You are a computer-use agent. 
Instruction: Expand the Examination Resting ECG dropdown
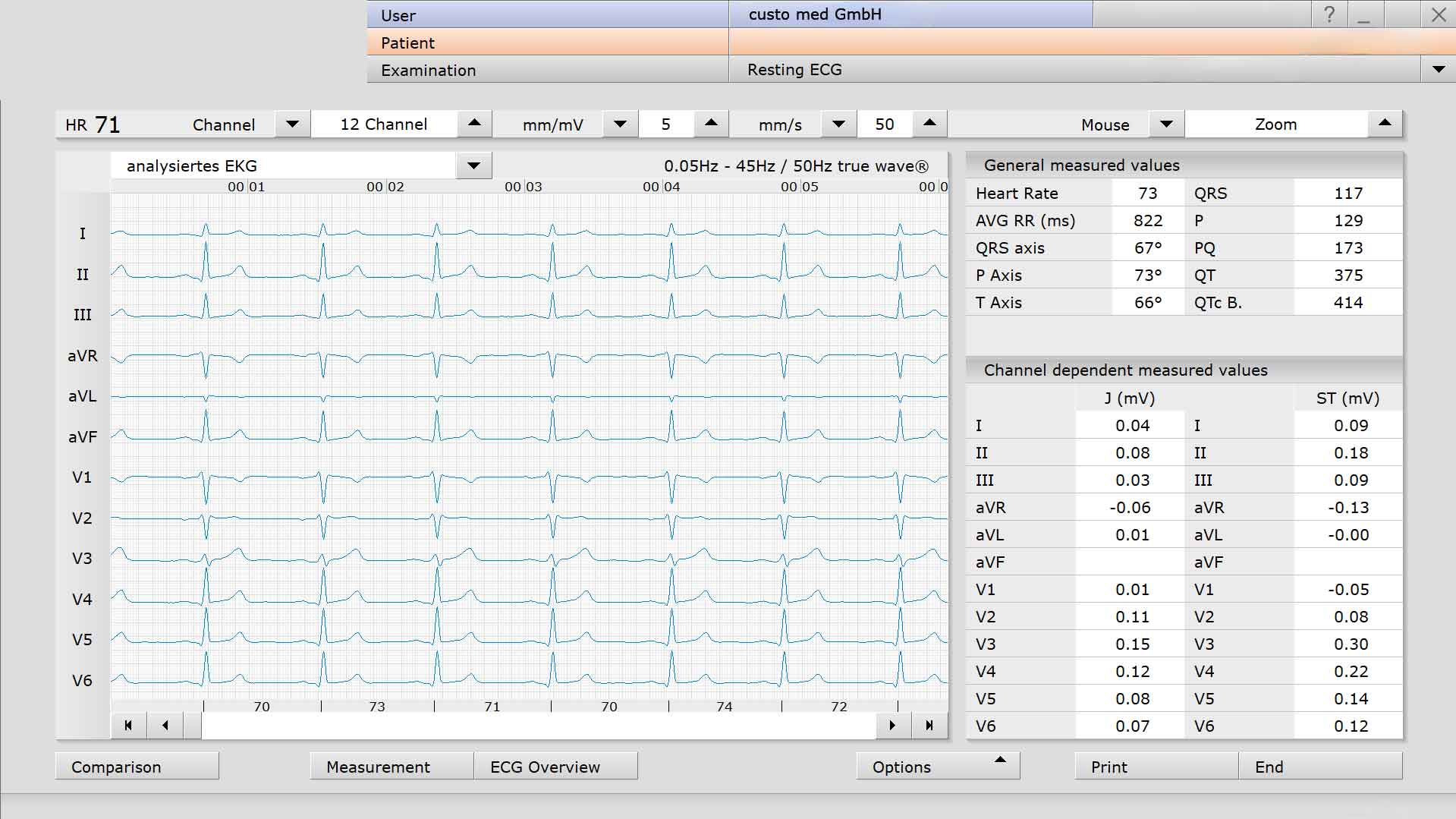coord(1438,70)
